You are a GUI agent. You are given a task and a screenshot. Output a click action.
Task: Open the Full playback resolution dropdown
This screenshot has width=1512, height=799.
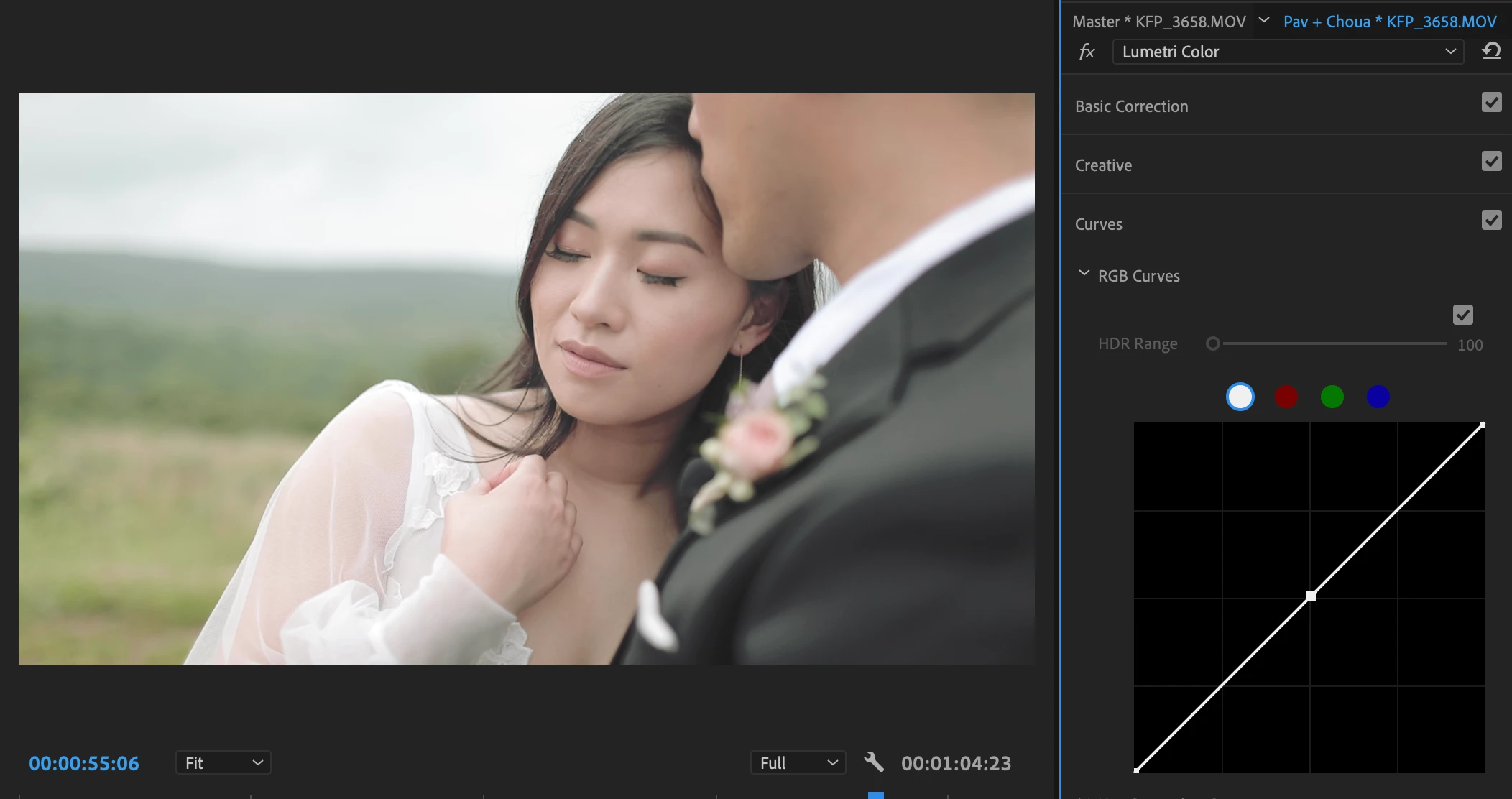tap(798, 762)
